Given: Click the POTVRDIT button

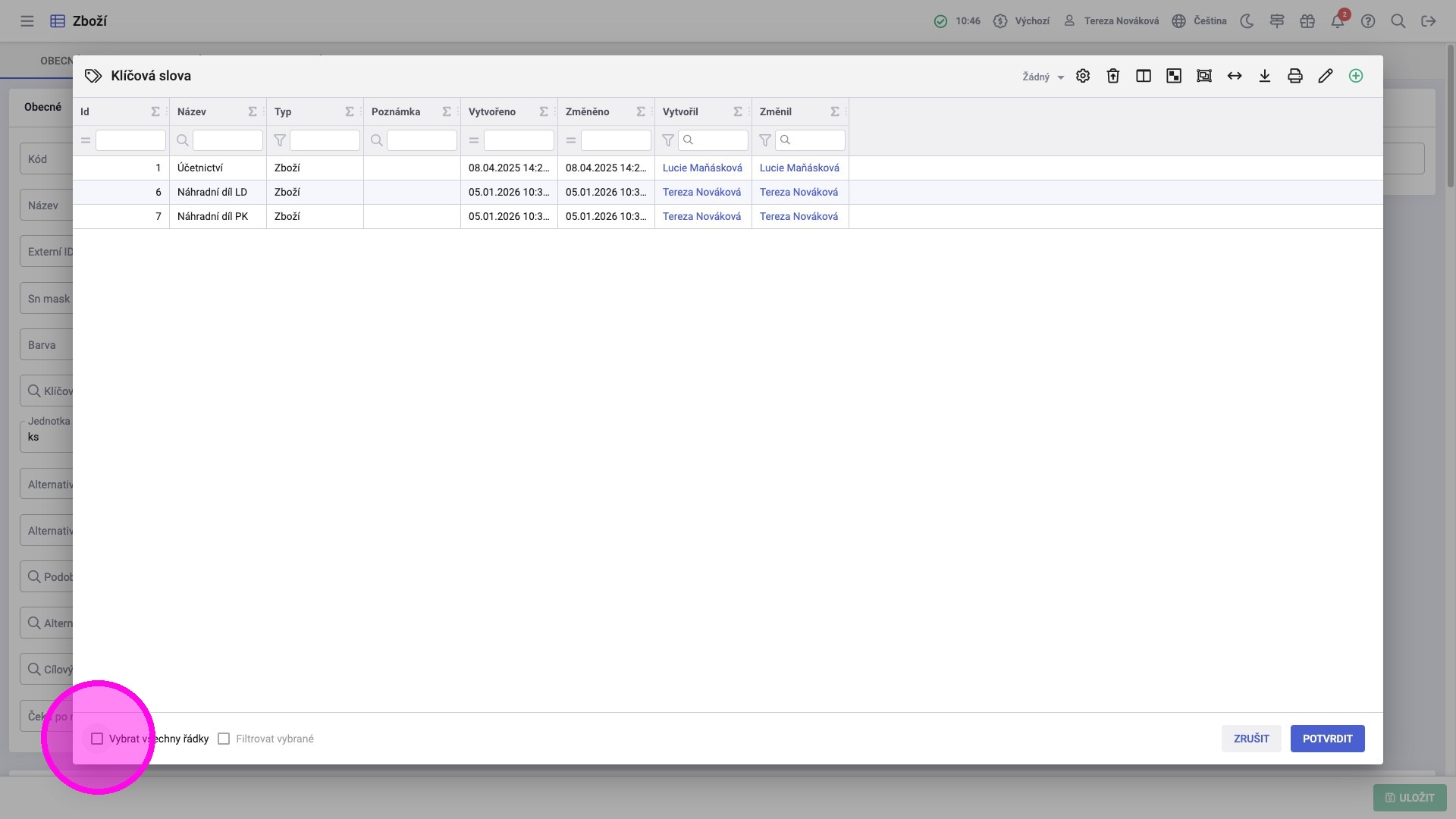Looking at the screenshot, I should pos(1327,739).
